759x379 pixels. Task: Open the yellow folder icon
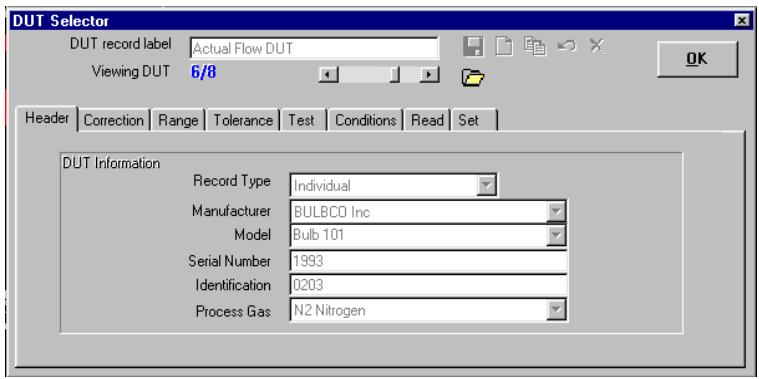472,77
